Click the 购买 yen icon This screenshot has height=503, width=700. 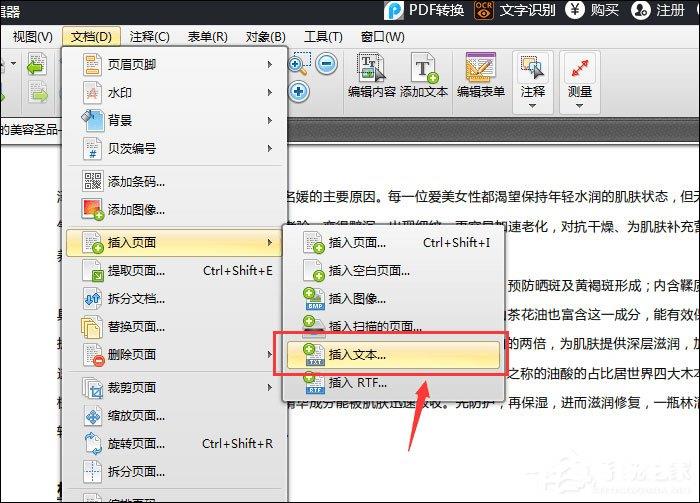tap(575, 10)
